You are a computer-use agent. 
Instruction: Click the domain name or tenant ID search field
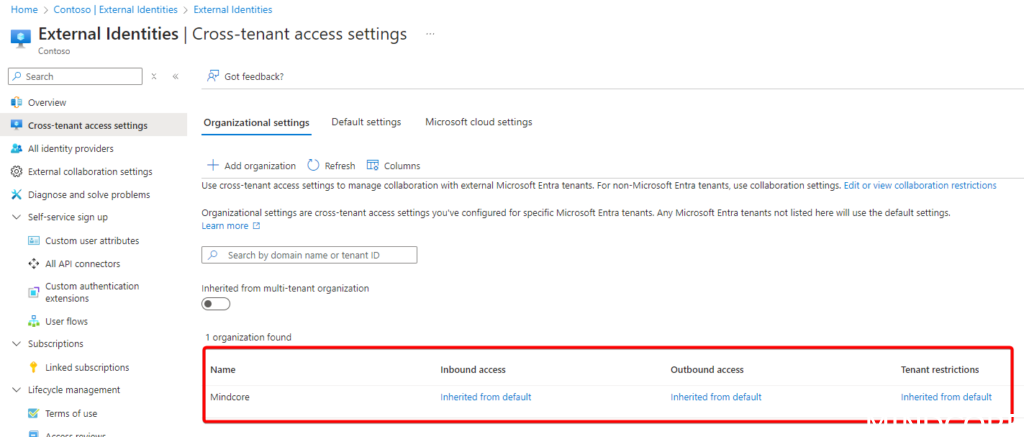[x=309, y=256]
